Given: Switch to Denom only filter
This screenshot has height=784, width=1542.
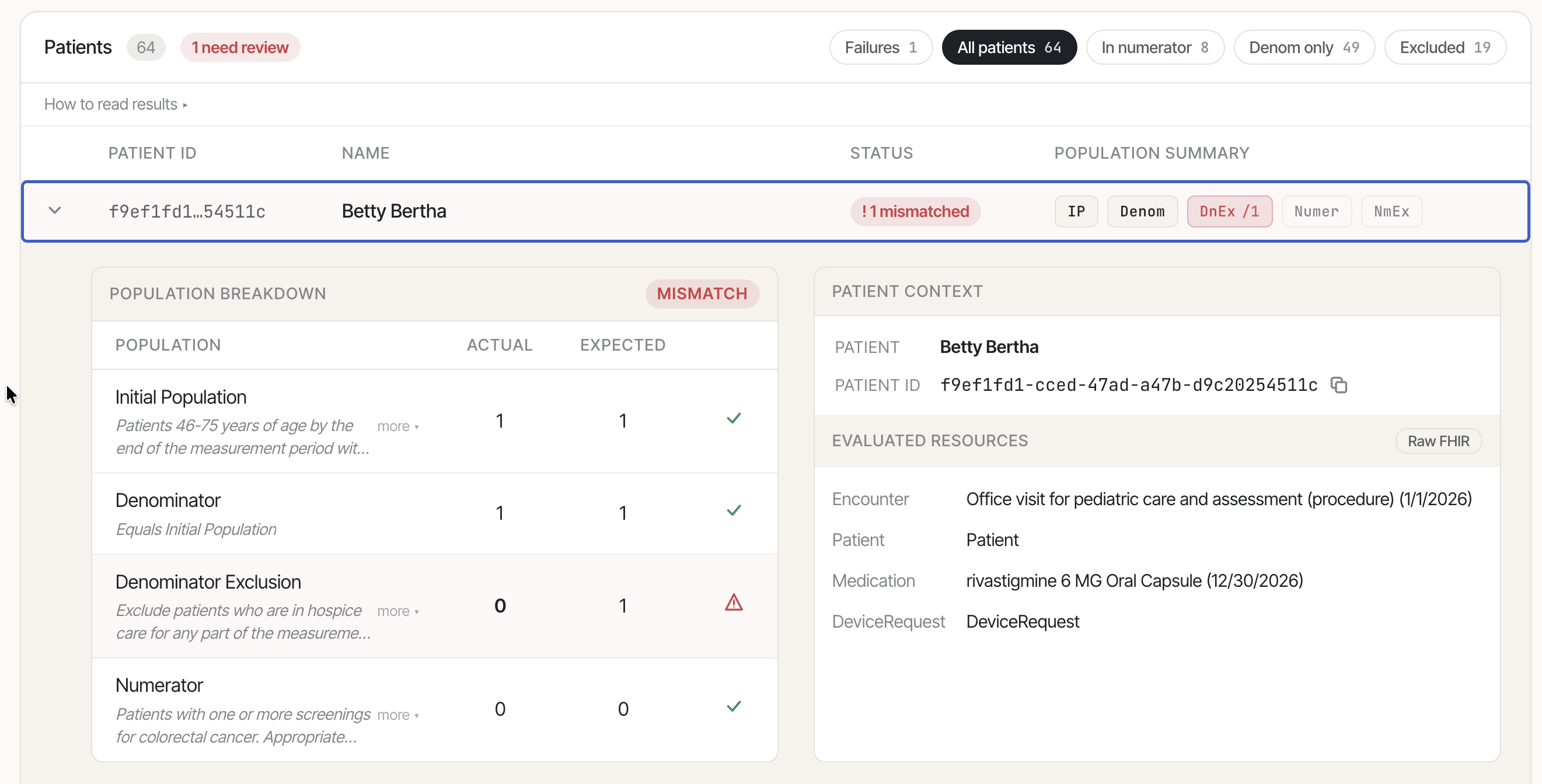Looking at the screenshot, I should click(1304, 47).
